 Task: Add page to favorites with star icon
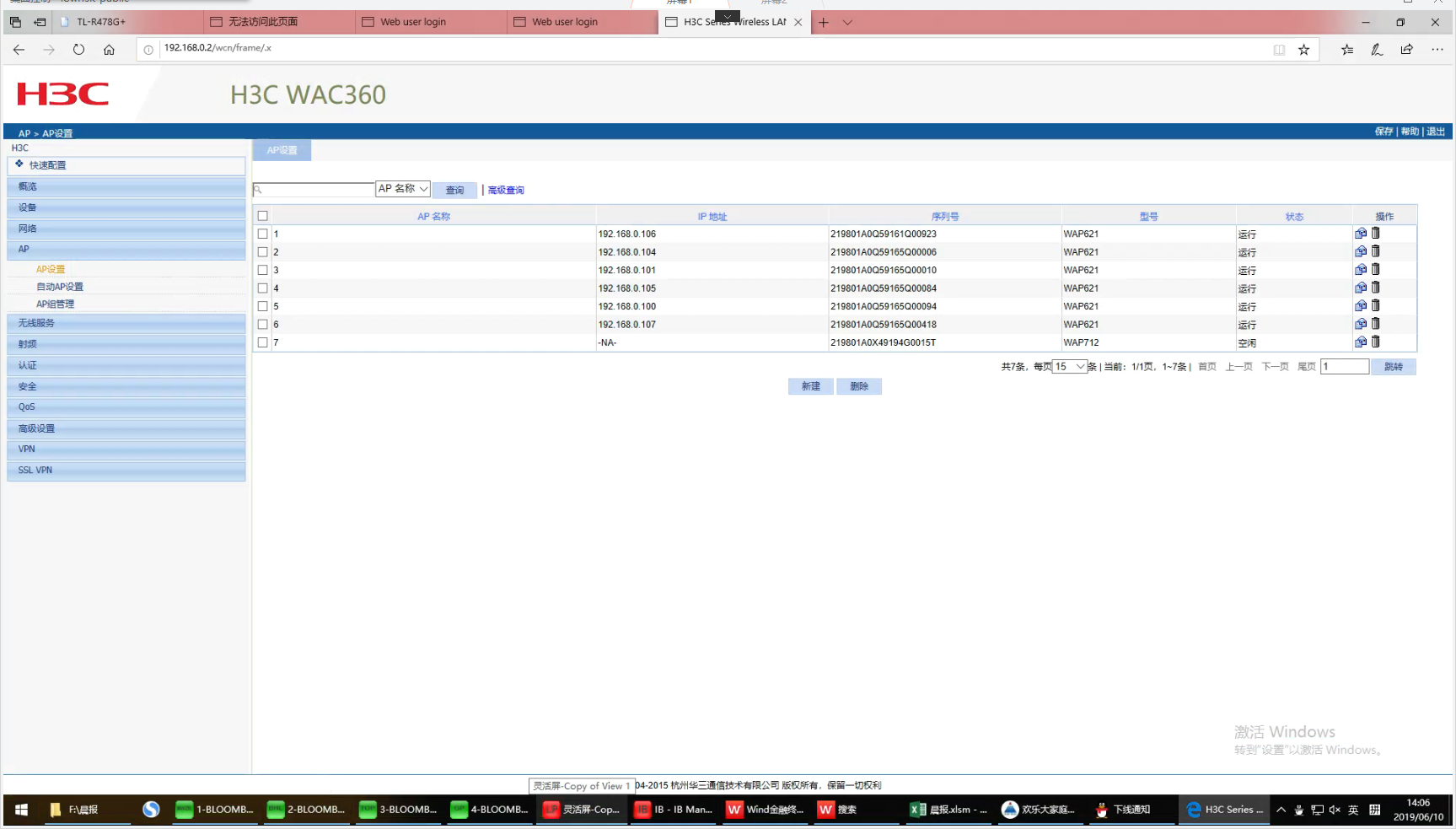[1303, 50]
